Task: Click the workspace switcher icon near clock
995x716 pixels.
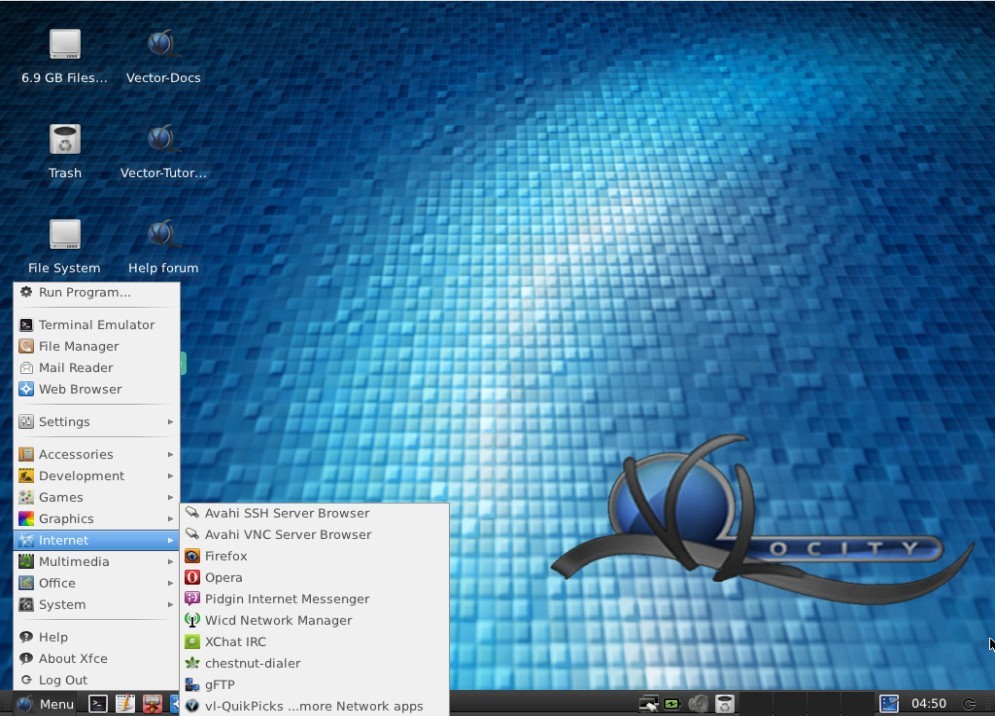Action: click(x=889, y=703)
